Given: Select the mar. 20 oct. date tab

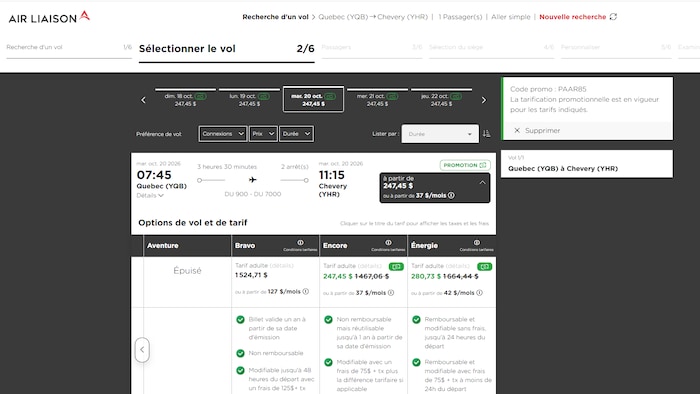Looking at the screenshot, I should coord(313,100).
